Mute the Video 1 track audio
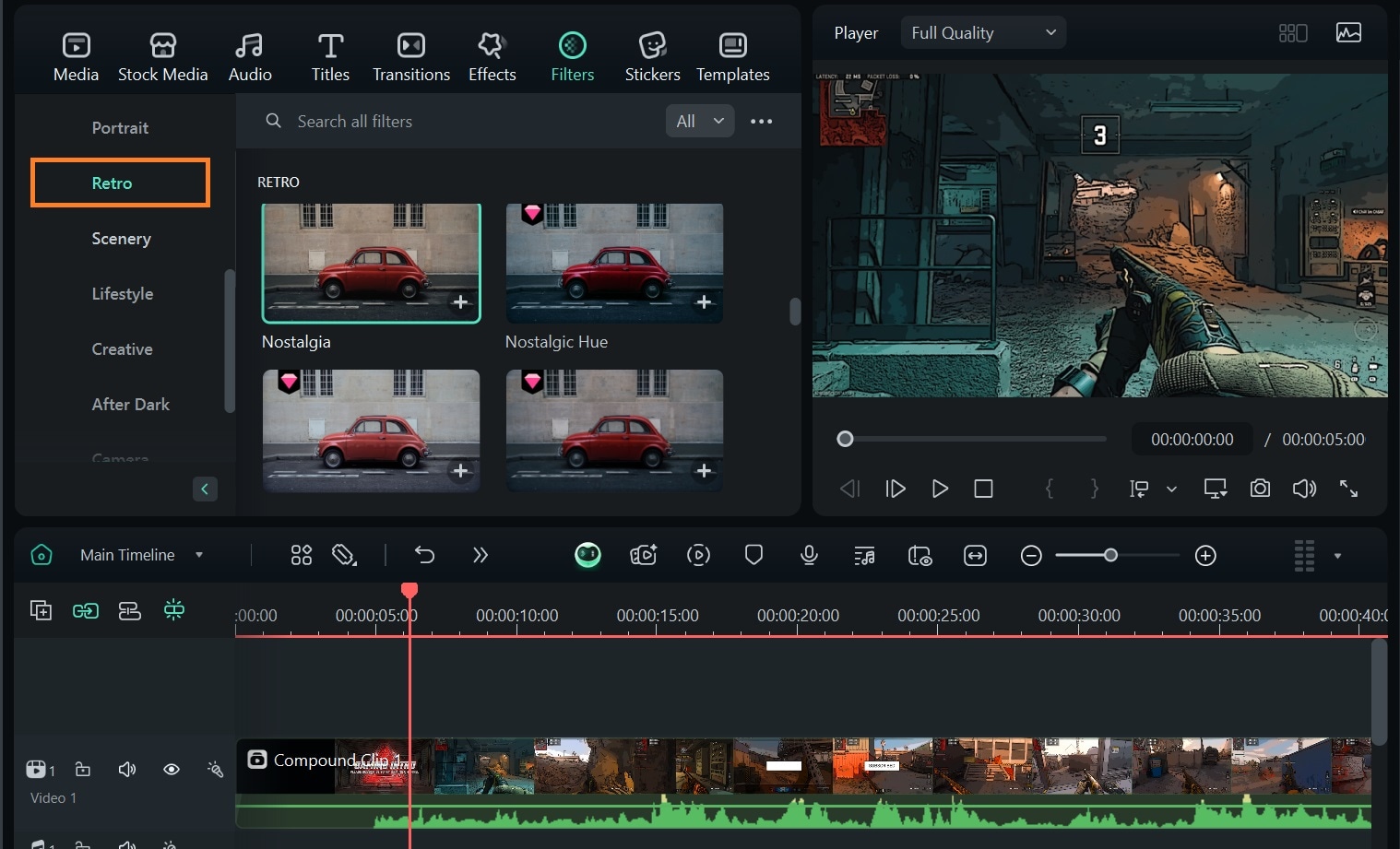 pyautogui.click(x=127, y=769)
